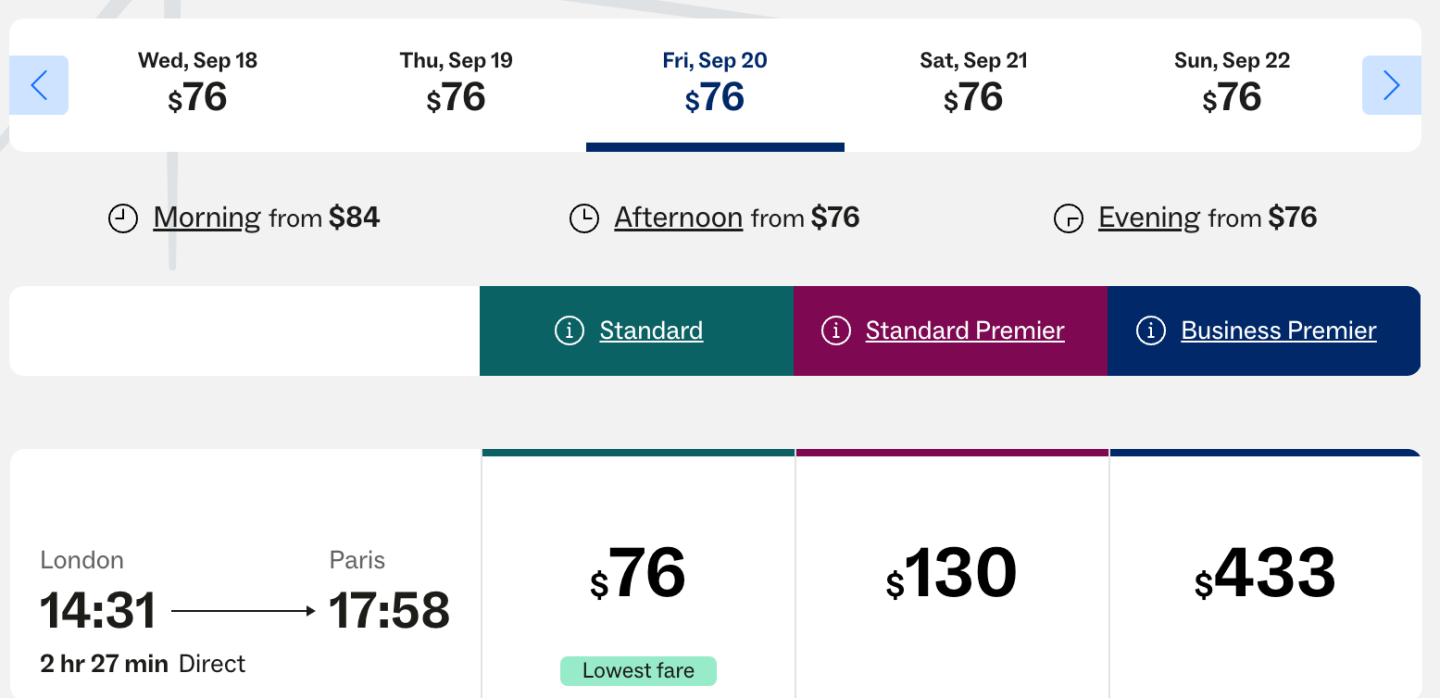Viewport: 1440px width, 698px height.
Task: Select the Wed, Sep 18 date tab
Action: (x=198, y=84)
